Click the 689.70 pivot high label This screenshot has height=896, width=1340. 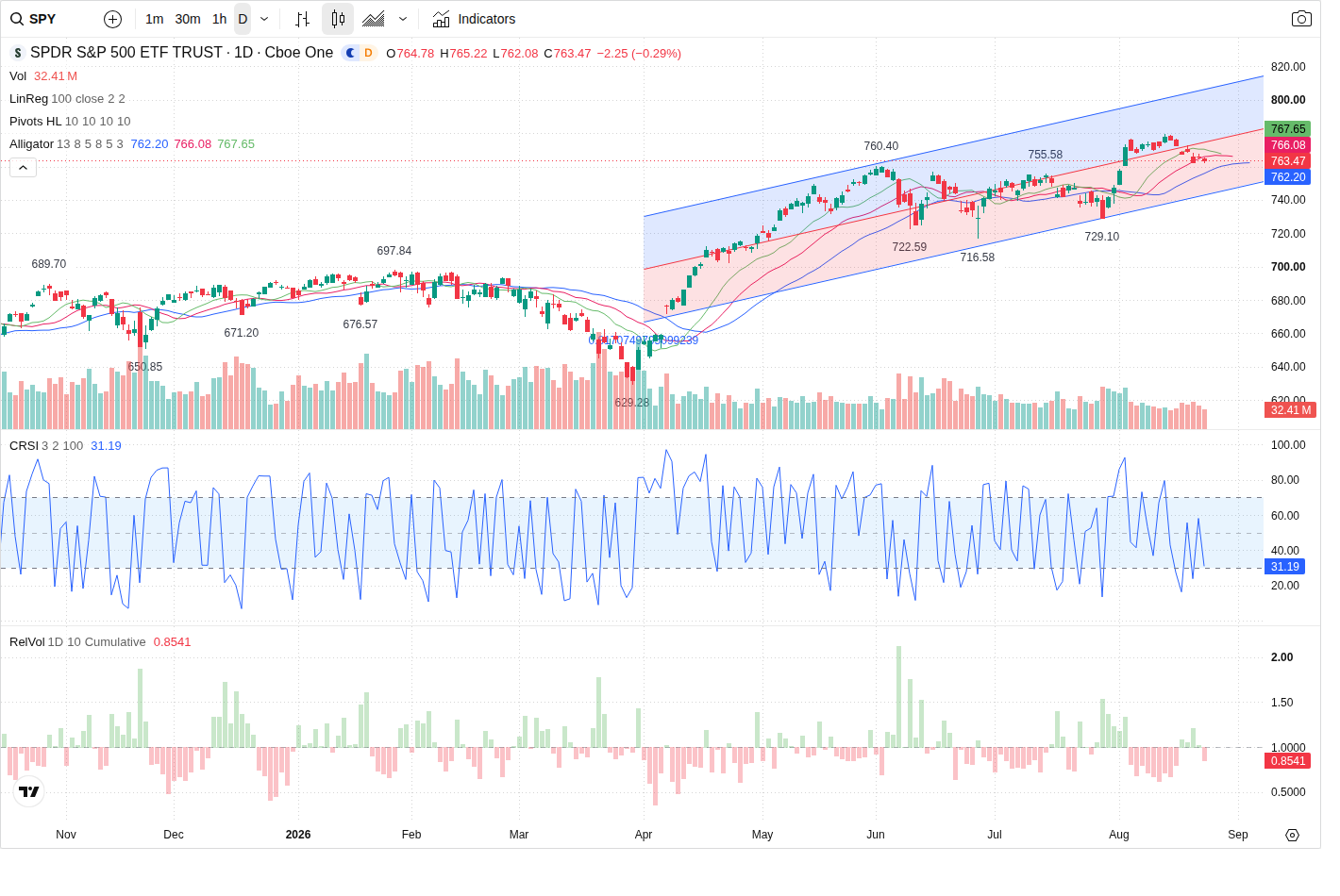click(x=49, y=264)
